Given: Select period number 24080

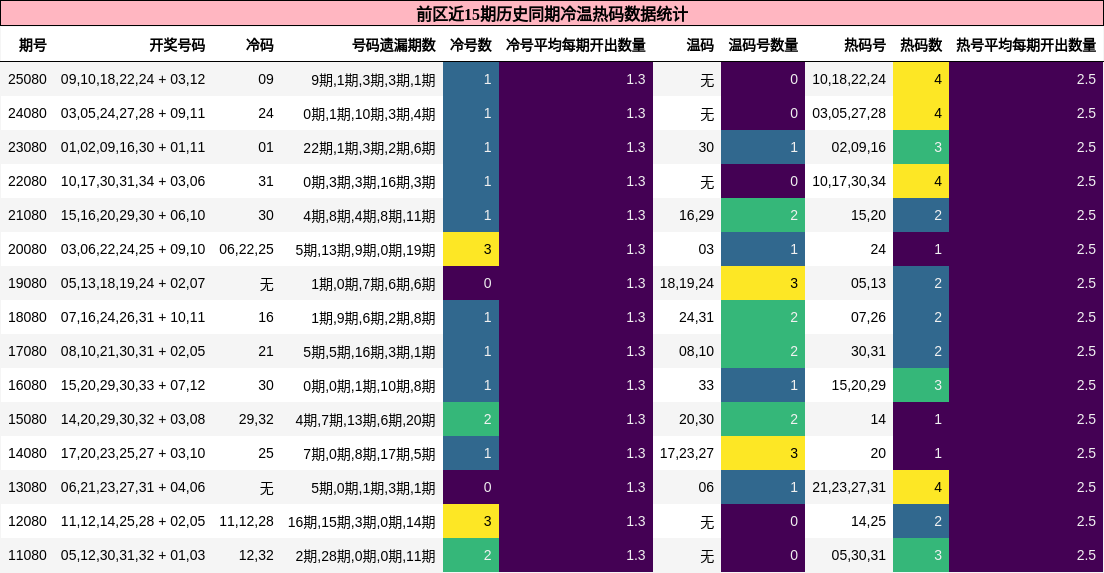Looking at the screenshot, I should click(x=27, y=113).
